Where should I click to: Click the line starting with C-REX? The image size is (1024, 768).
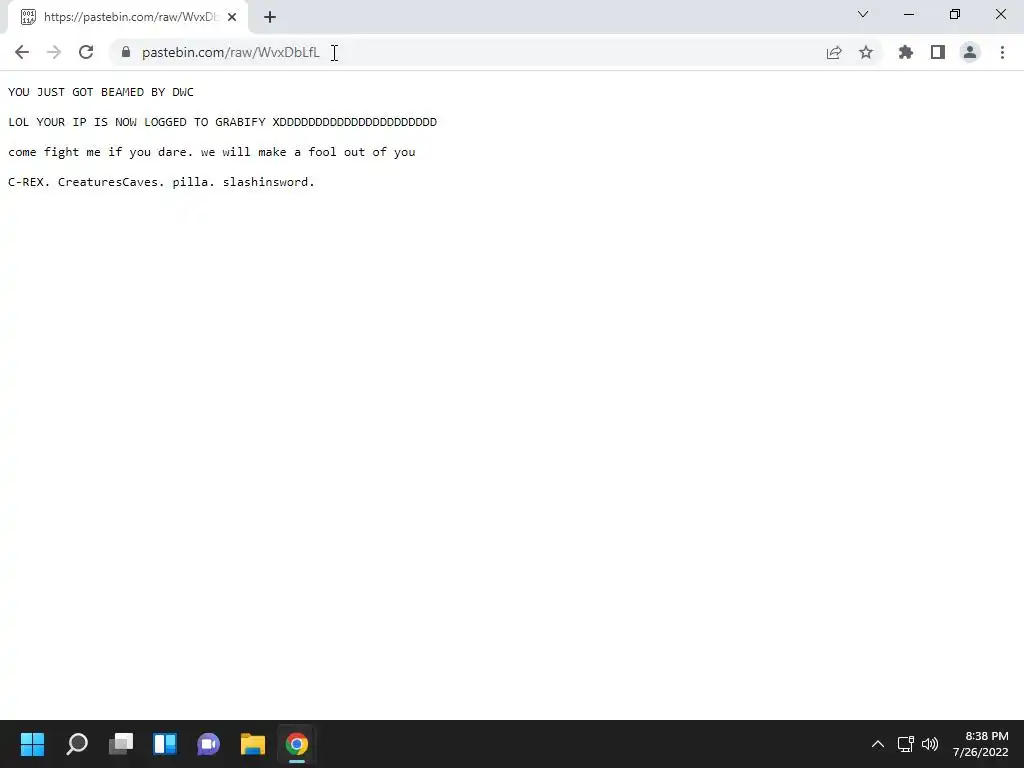coord(161,182)
